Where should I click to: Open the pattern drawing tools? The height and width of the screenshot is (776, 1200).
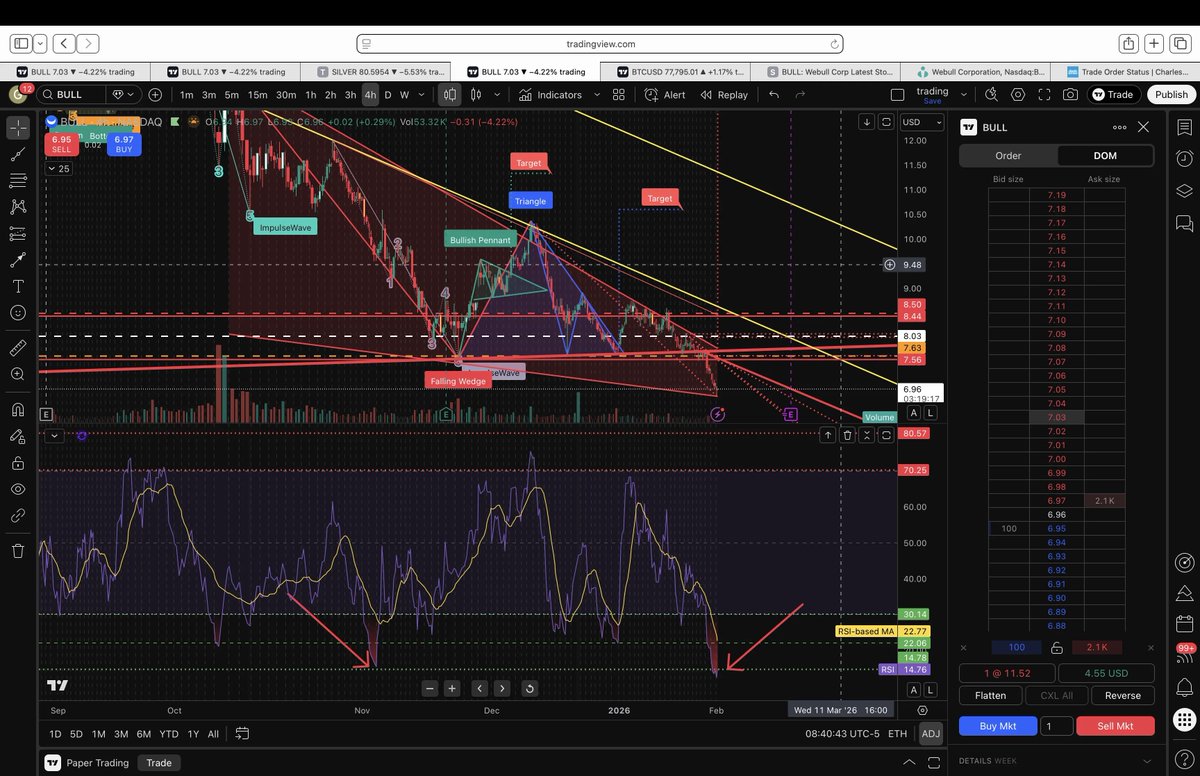(18, 207)
